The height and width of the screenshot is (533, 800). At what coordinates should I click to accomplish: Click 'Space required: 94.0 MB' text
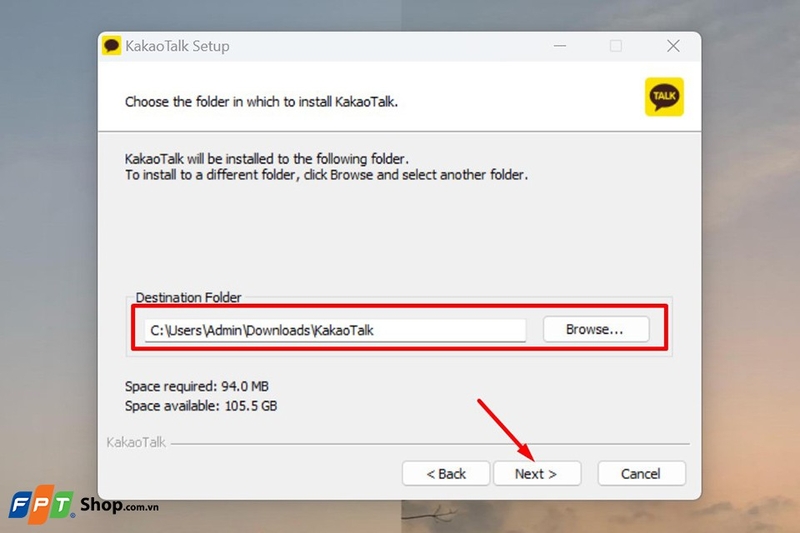coord(197,386)
